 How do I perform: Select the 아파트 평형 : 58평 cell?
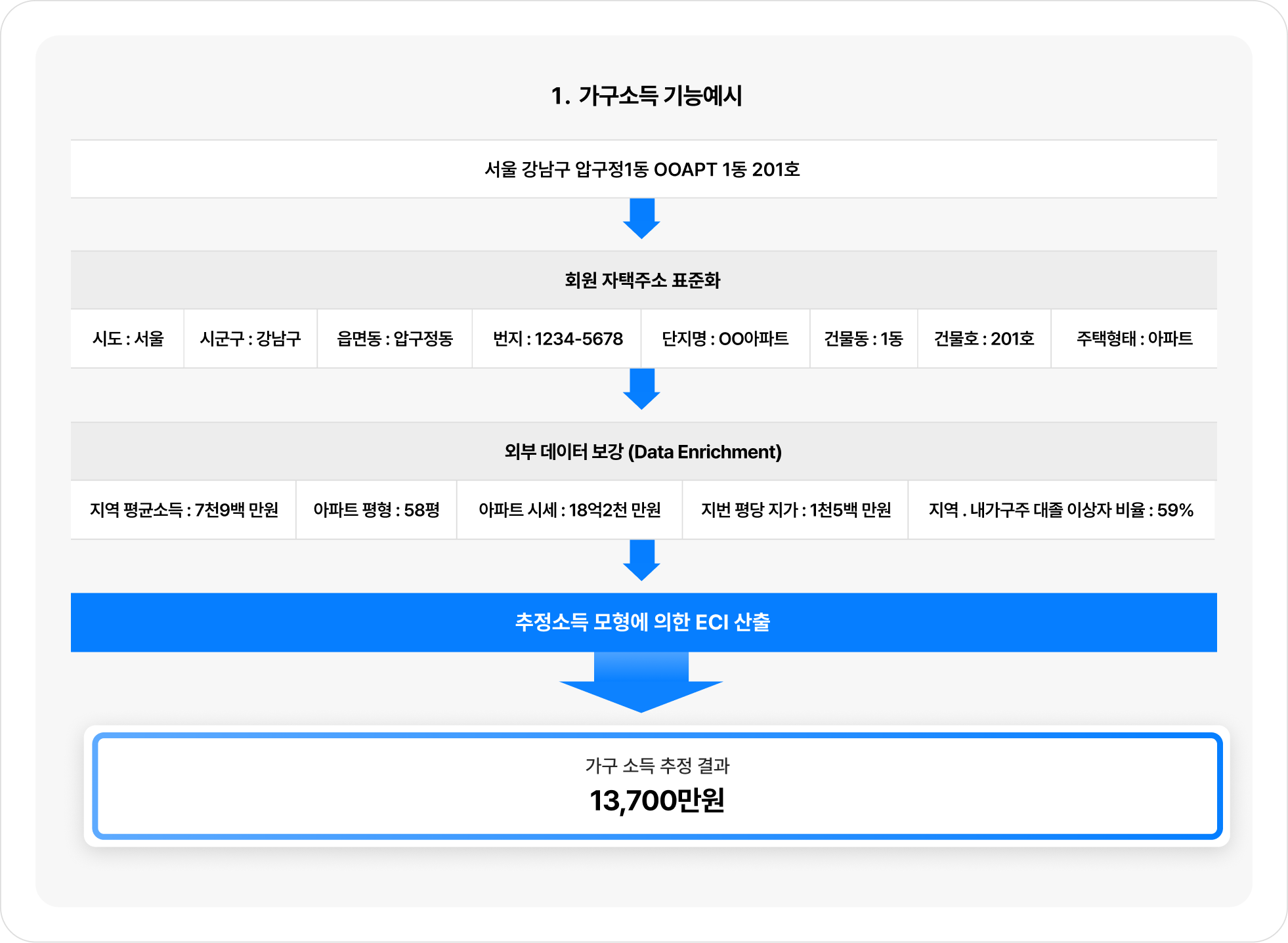coord(377,510)
